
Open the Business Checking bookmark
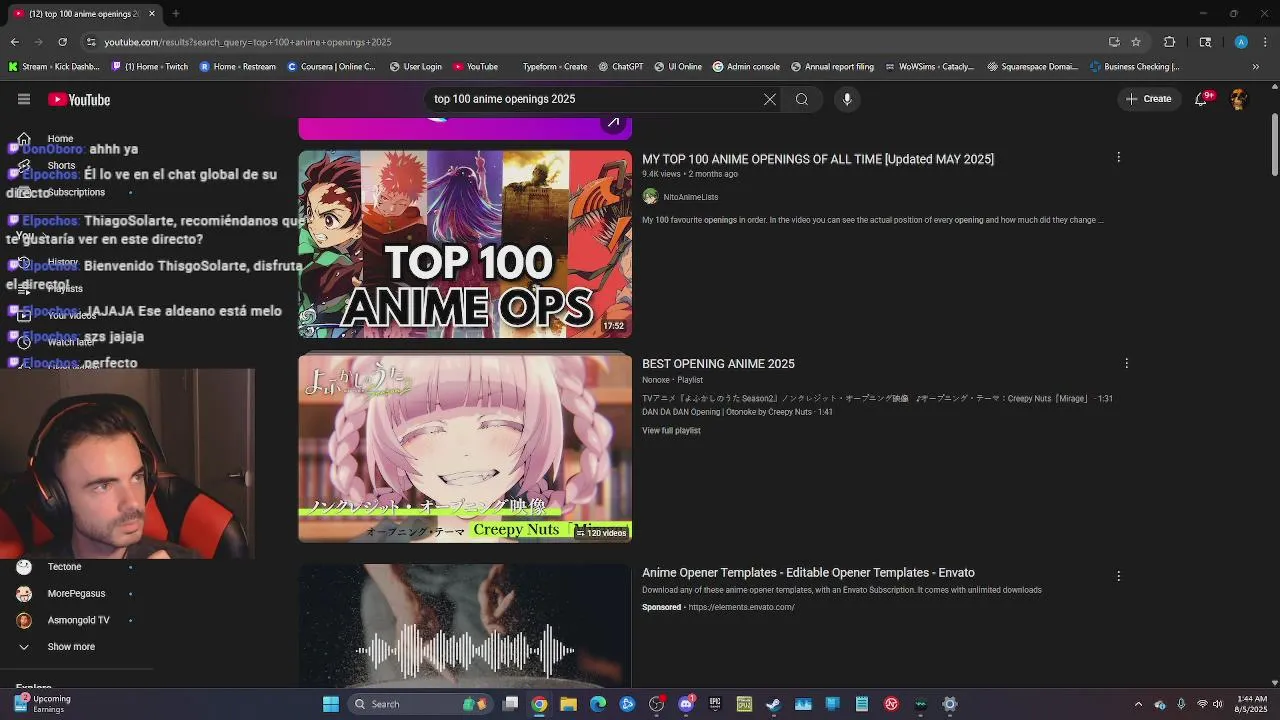[x=1135, y=67]
